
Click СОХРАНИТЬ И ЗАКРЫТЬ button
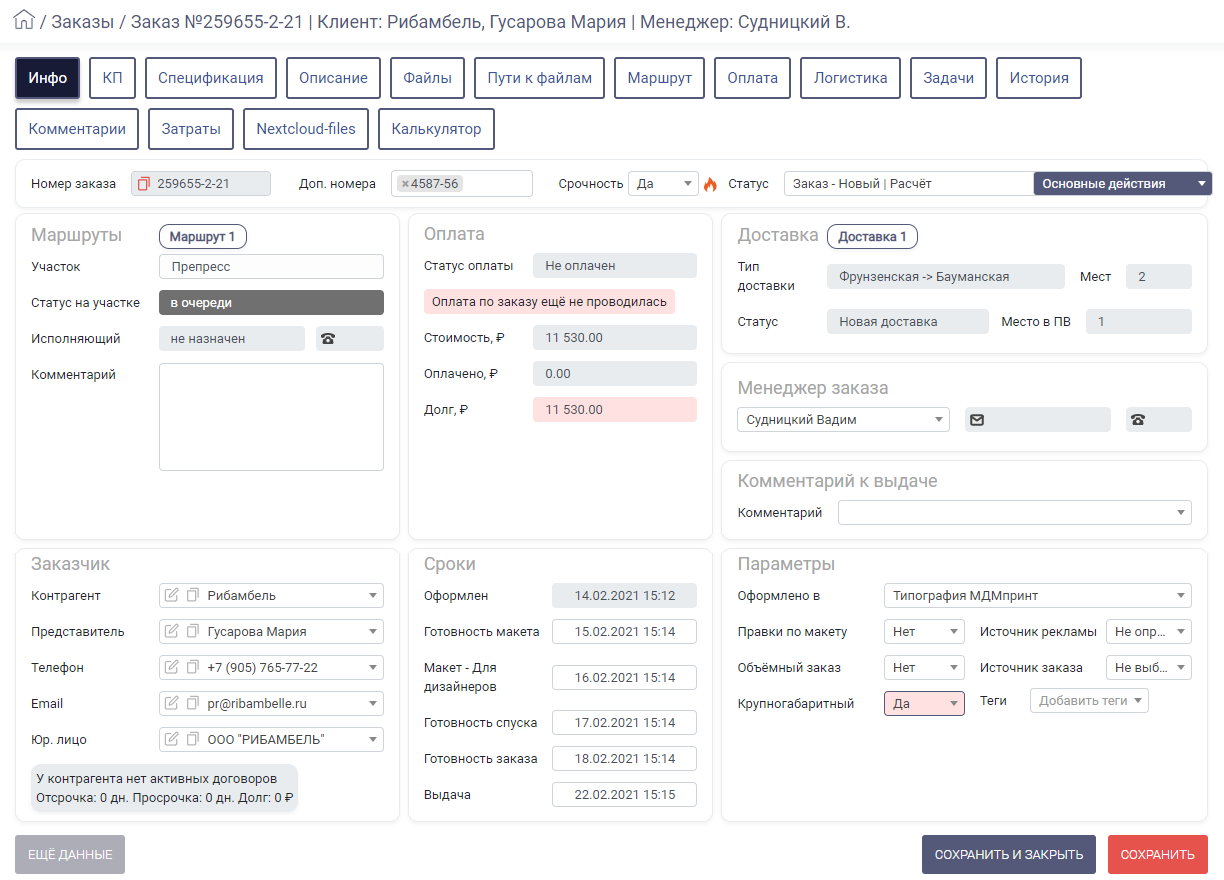[x=1009, y=855]
